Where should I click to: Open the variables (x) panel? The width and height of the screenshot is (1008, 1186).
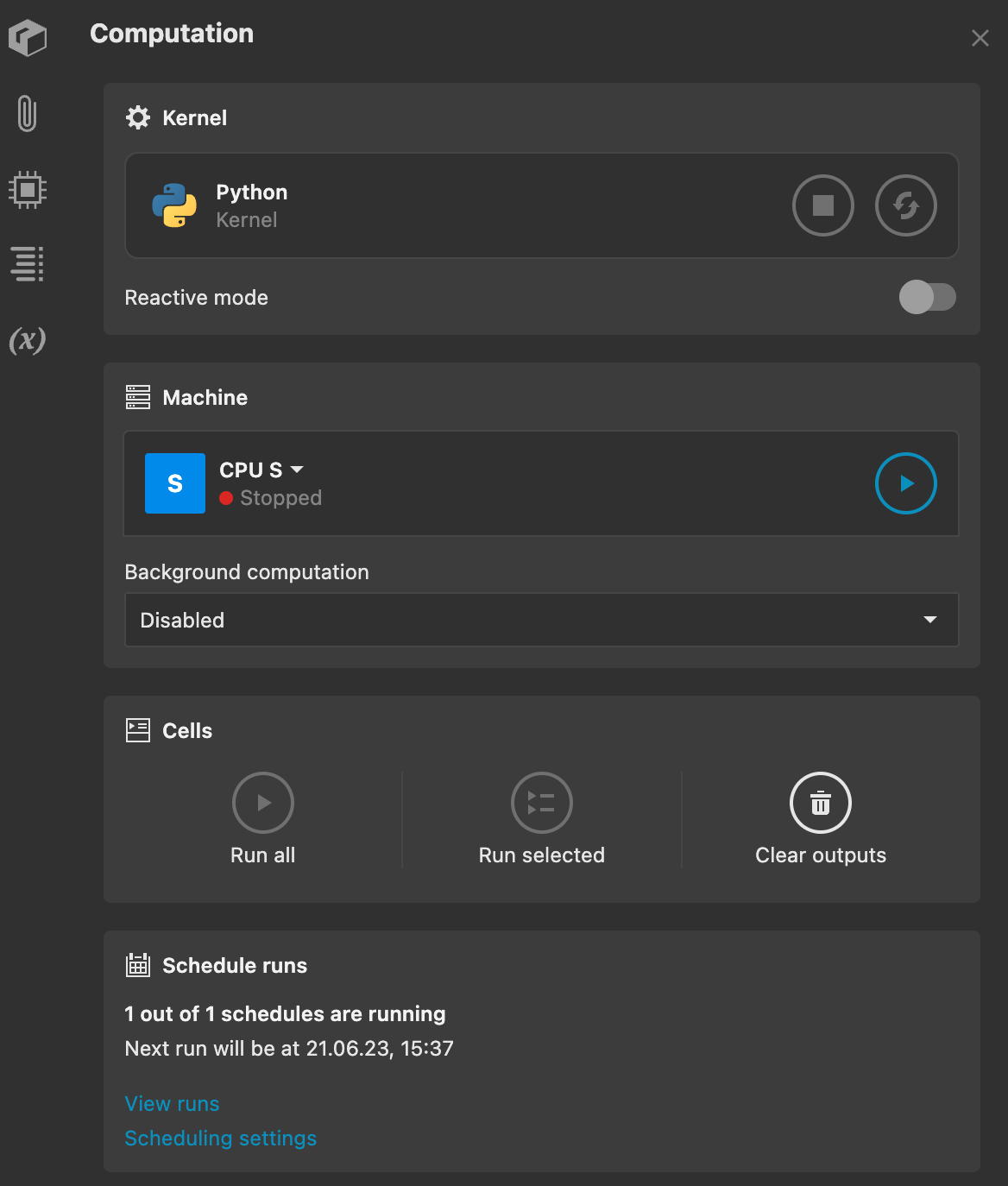pos(27,342)
